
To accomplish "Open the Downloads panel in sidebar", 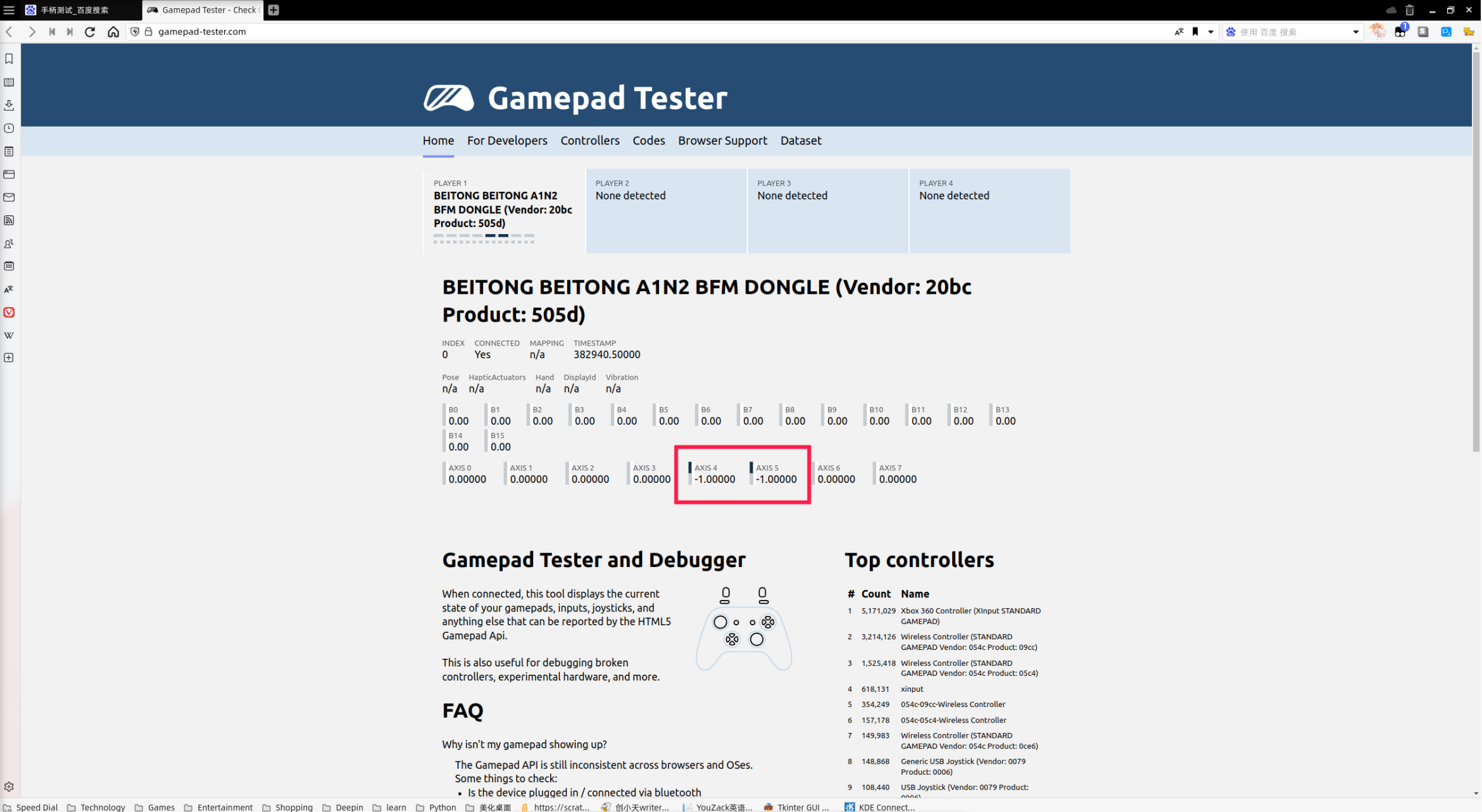I will (9, 105).
